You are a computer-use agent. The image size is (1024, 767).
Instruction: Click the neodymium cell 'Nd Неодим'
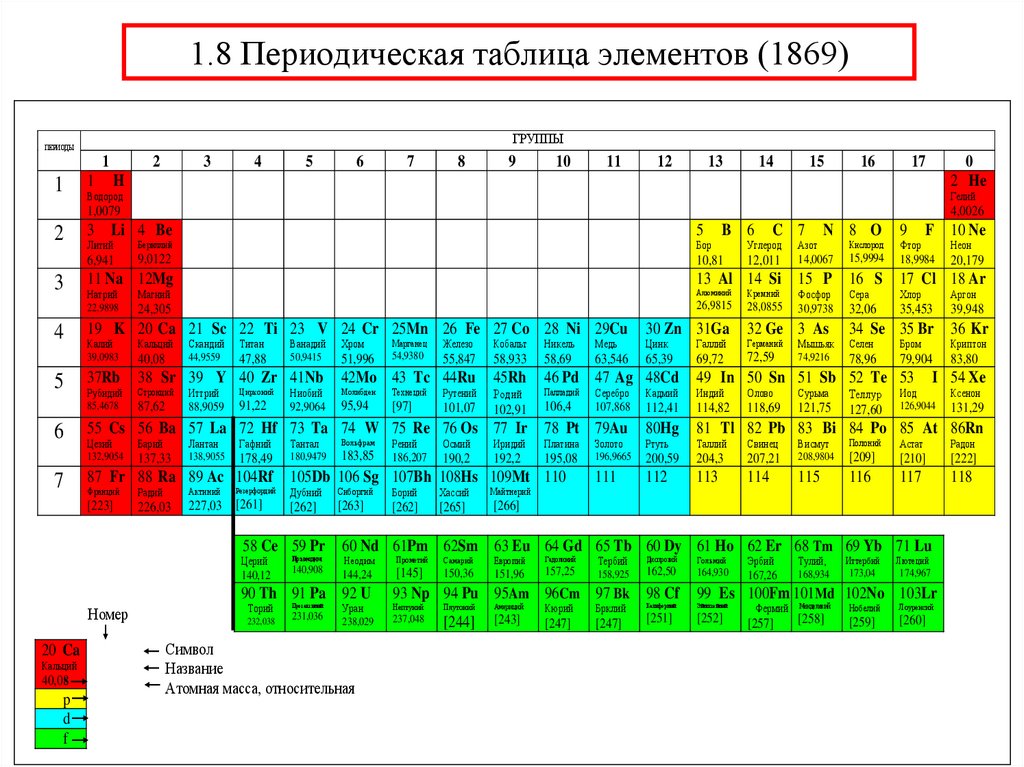click(x=360, y=559)
